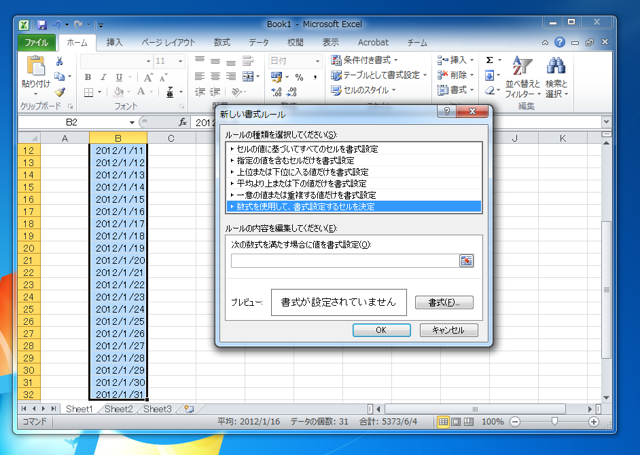Viewport: 640px width, 455px height.
Task: Click the Paste clipboard icon
Action: click(36, 66)
